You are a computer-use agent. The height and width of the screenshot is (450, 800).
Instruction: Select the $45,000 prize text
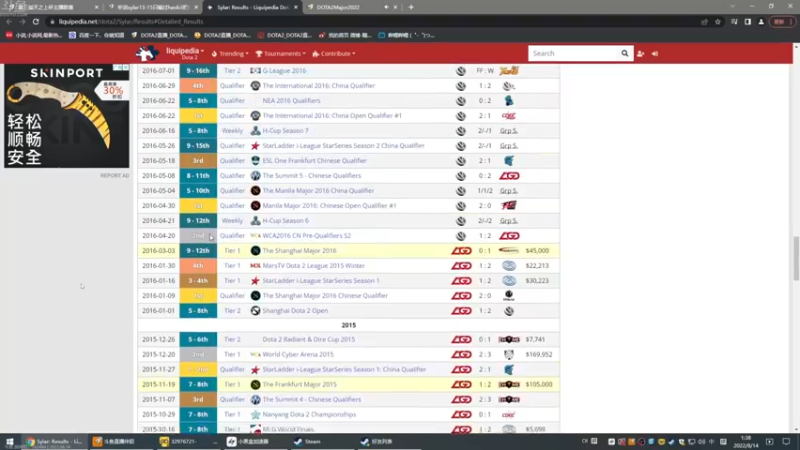point(537,251)
